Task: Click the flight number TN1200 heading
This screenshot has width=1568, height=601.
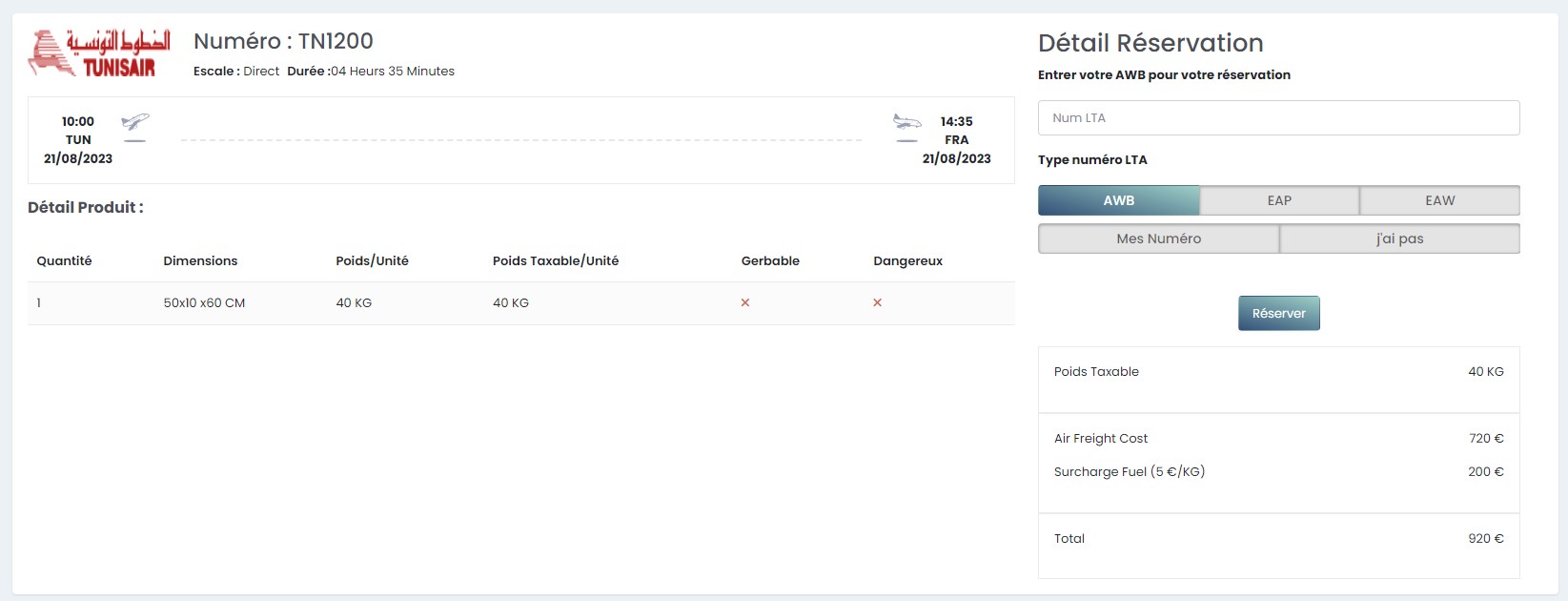Action: point(283,41)
